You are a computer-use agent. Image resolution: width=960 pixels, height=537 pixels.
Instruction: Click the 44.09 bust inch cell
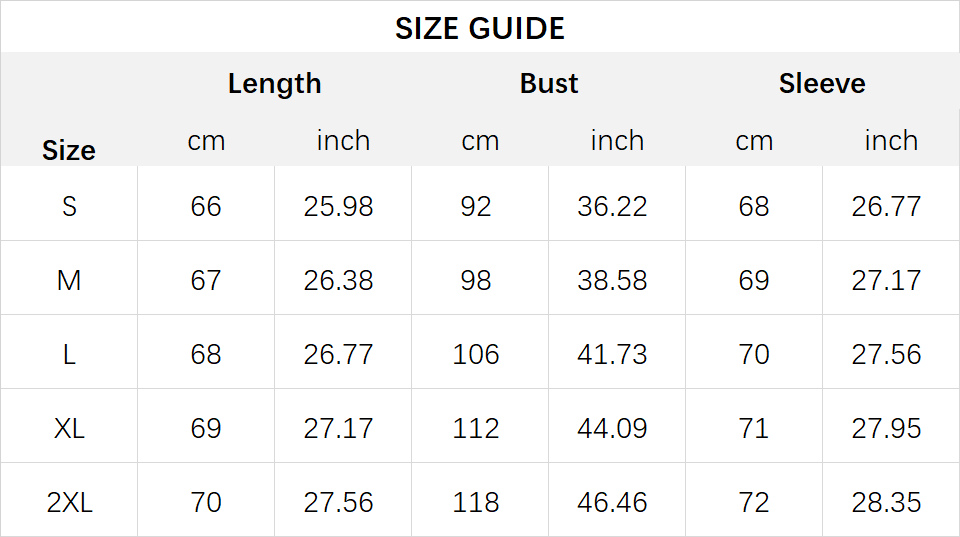612,429
